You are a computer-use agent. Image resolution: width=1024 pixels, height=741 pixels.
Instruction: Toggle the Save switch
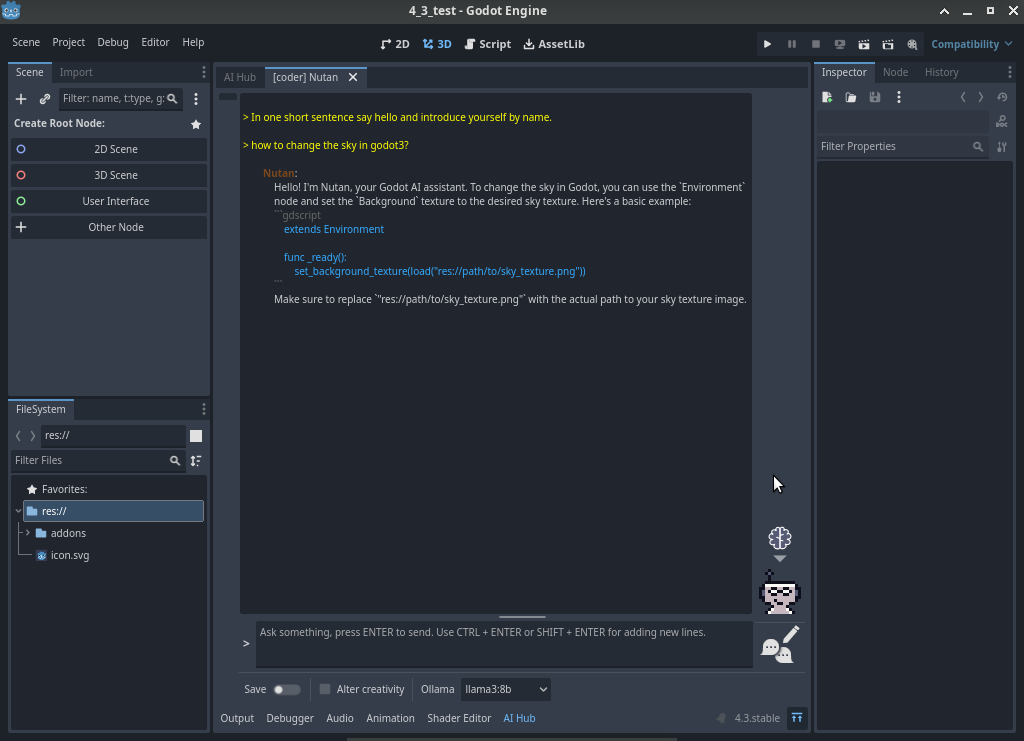[287, 689]
